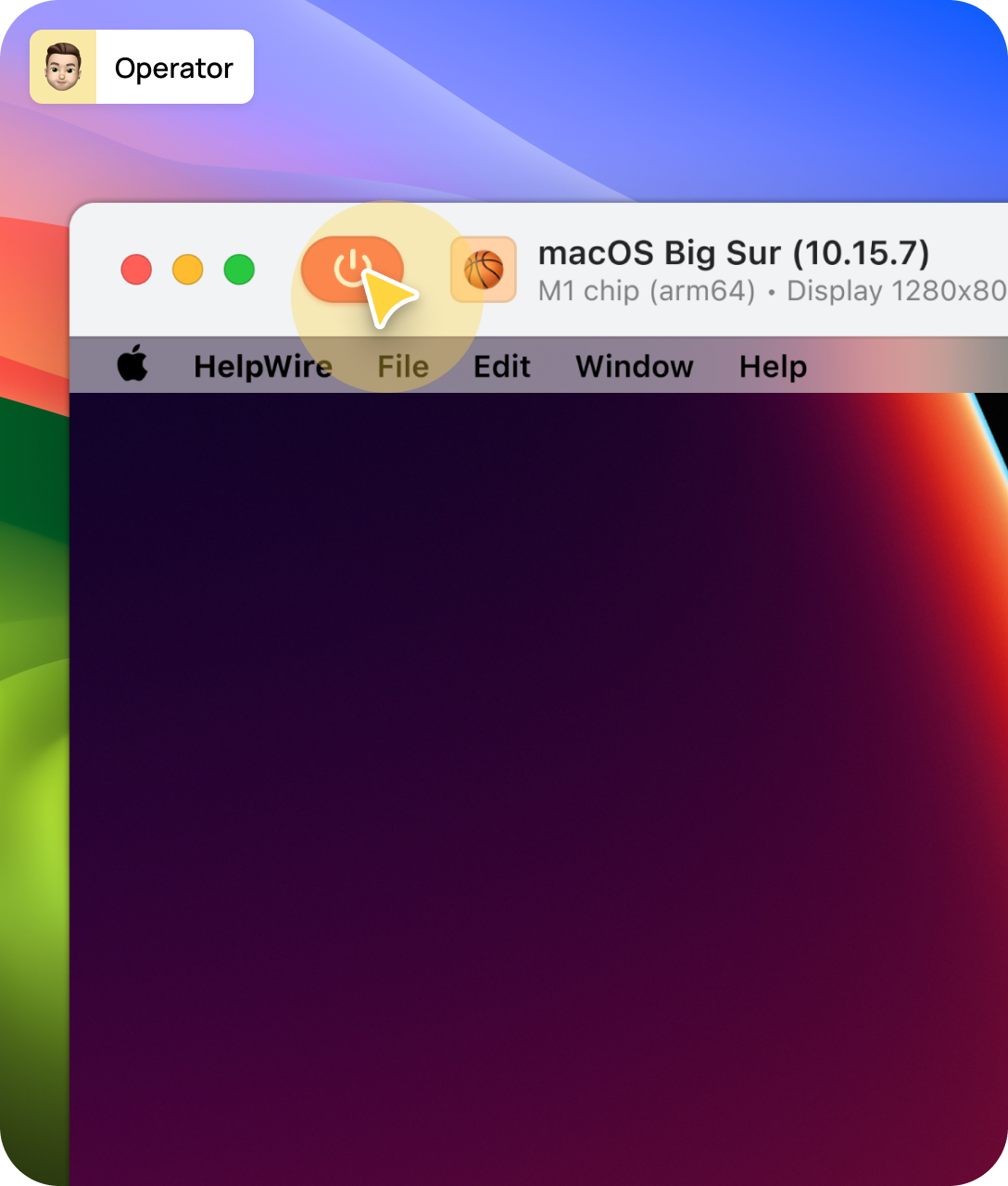Select the orange power symbol in the toolbar
The width and height of the screenshot is (1008, 1186).
point(350,270)
